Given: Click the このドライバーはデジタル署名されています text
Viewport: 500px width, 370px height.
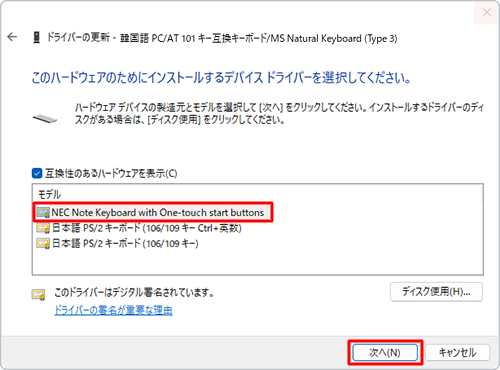Looking at the screenshot, I should [x=134, y=293].
